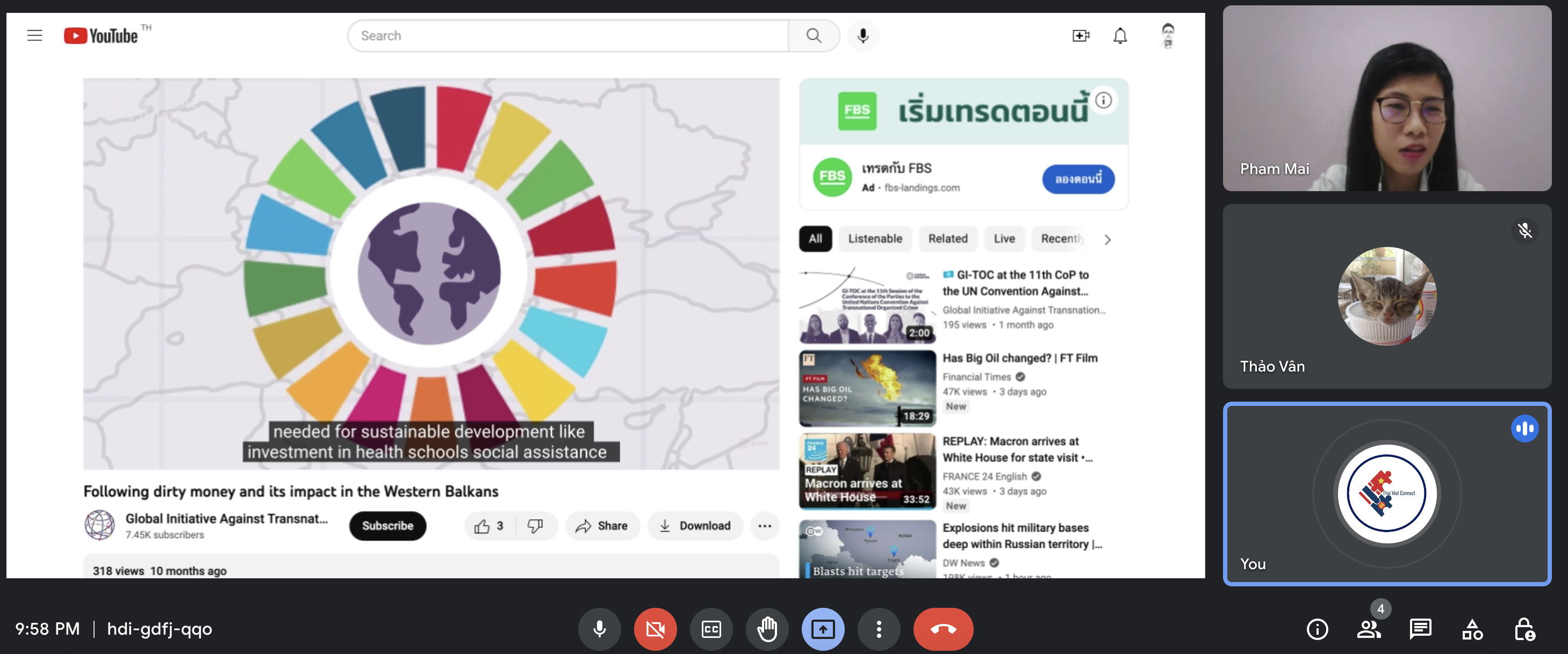Open the YouTube notifications bell
The height and width of the screenshot is (654, 1568).
coord(1119,36)
